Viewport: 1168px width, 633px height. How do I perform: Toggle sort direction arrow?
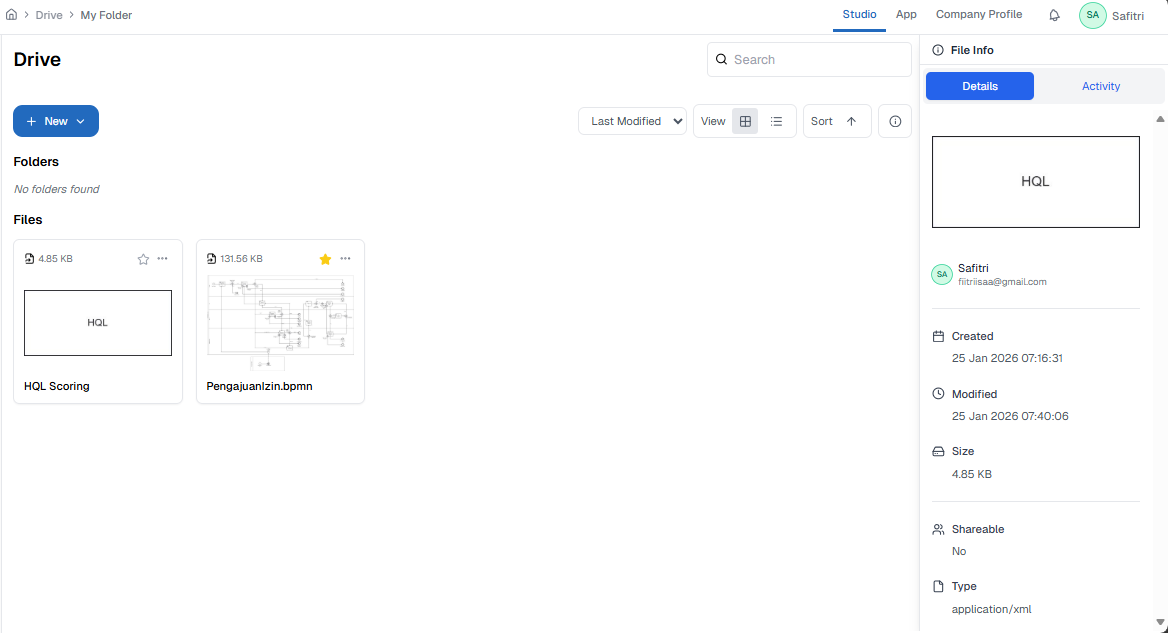pos(851,121)
